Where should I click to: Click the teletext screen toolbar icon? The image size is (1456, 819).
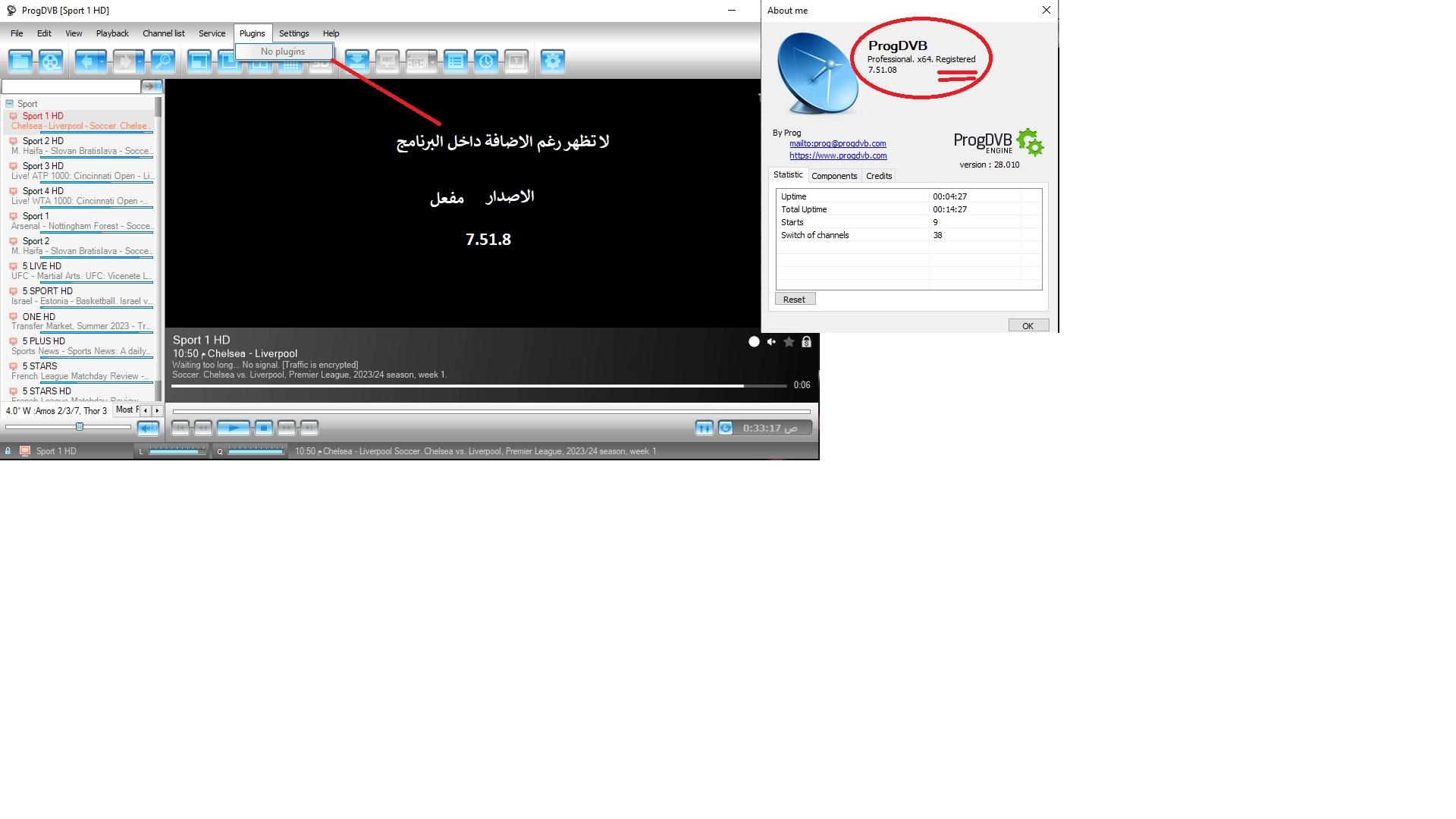tap(516, 61)
